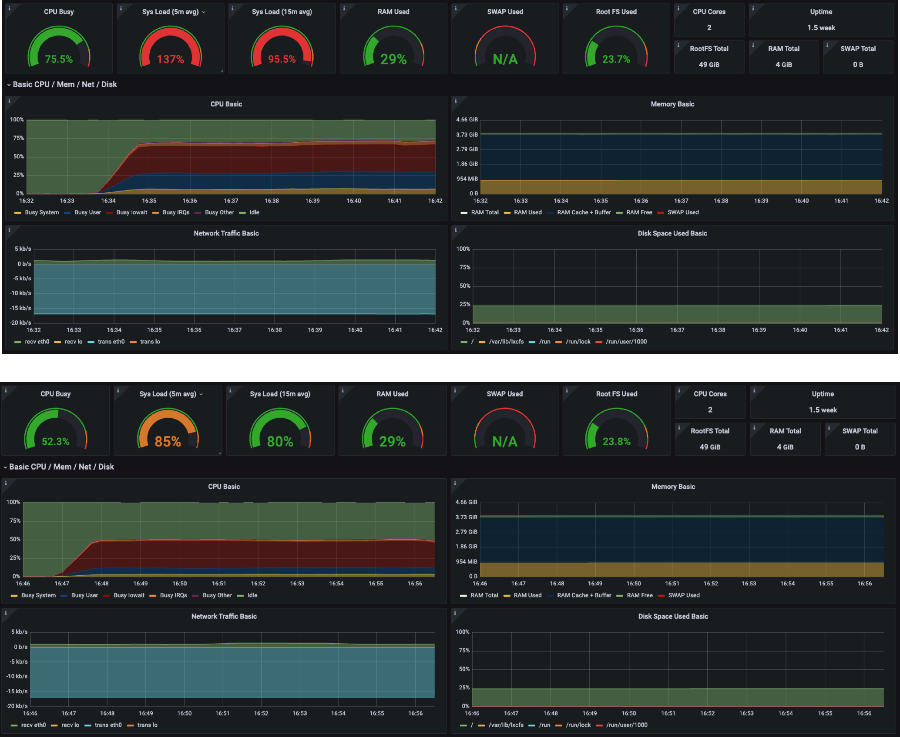The width and height of the screenshot is (900, 737).
Task: Click the orange 85% Sys Load gauge
Action: coord(168,429)
